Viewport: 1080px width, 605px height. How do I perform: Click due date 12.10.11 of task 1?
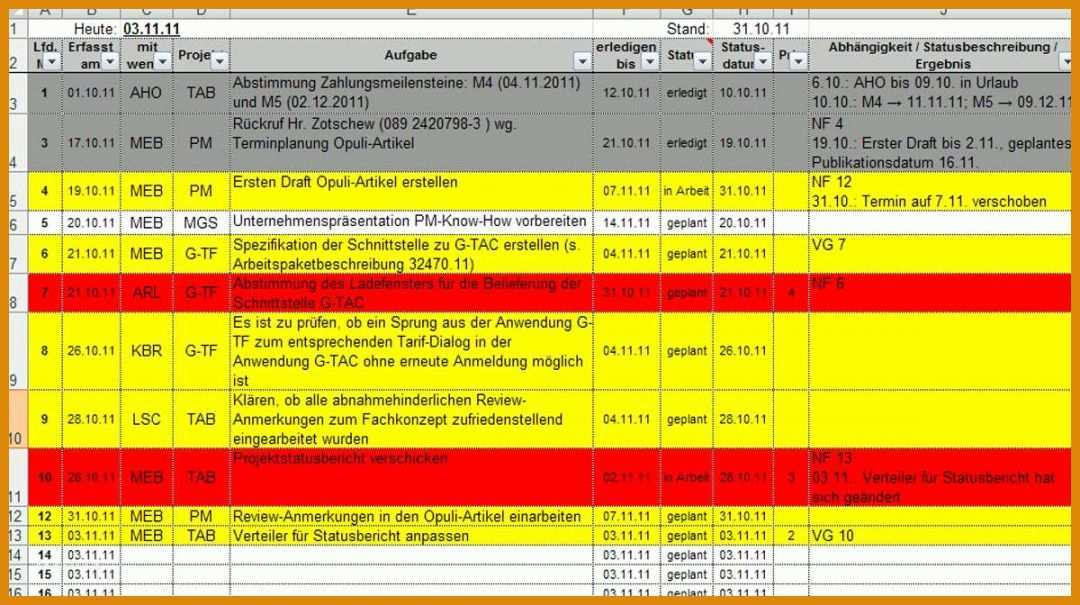point(626,92)
